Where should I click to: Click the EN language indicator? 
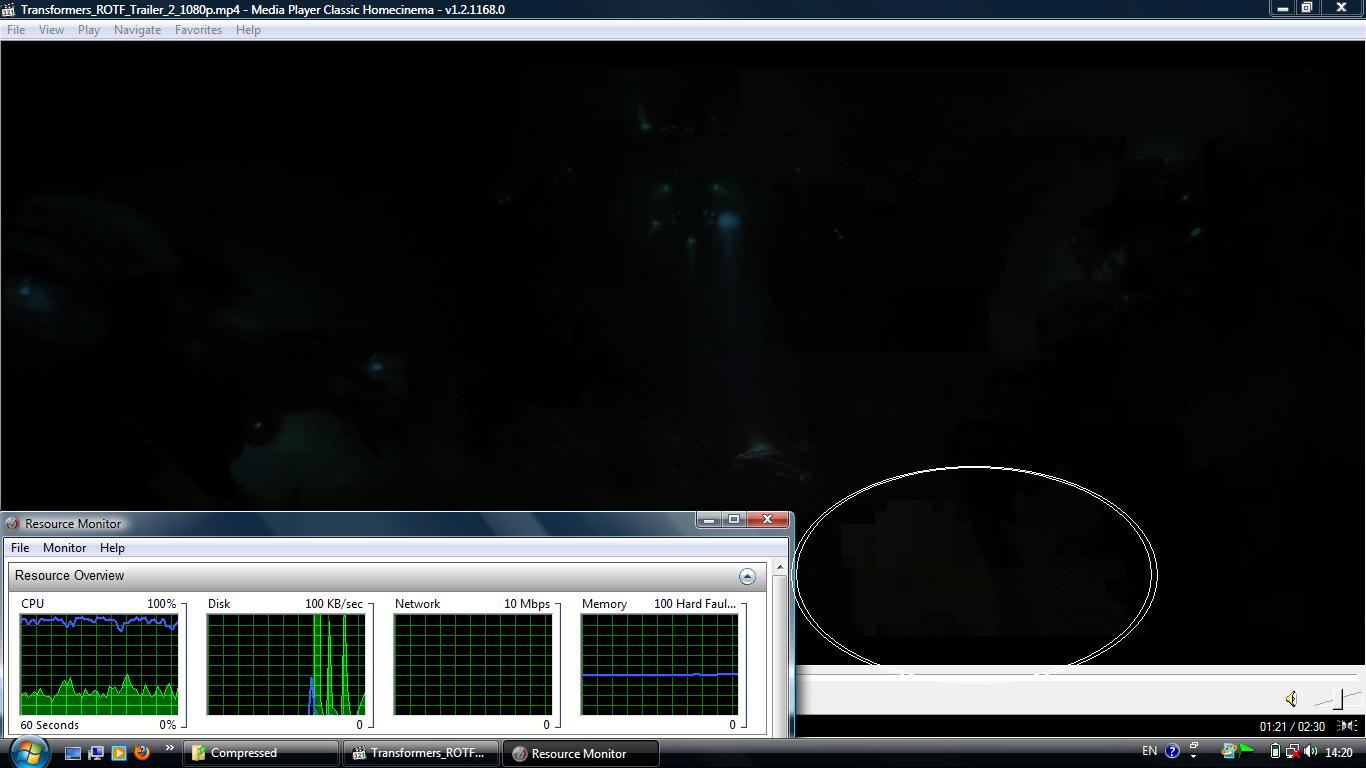click(x=1149, y=751)
